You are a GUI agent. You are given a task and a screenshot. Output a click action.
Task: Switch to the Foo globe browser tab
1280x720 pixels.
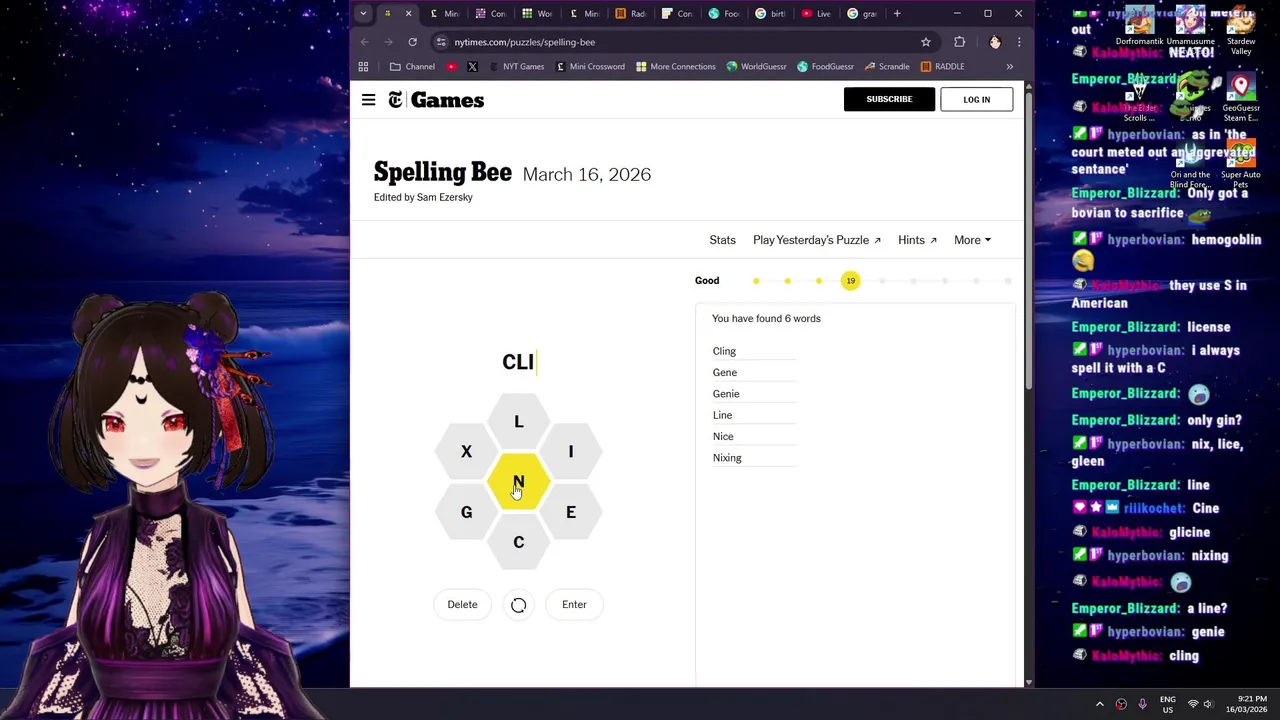tap(724, 14)
